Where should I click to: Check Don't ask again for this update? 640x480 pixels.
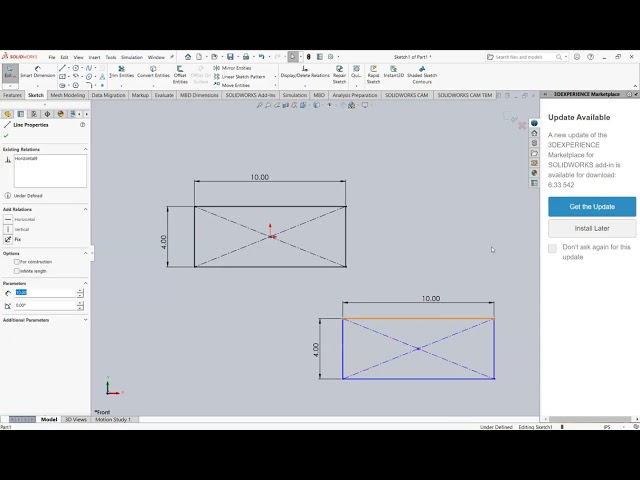pyautogui.click(x=552, y=249)
